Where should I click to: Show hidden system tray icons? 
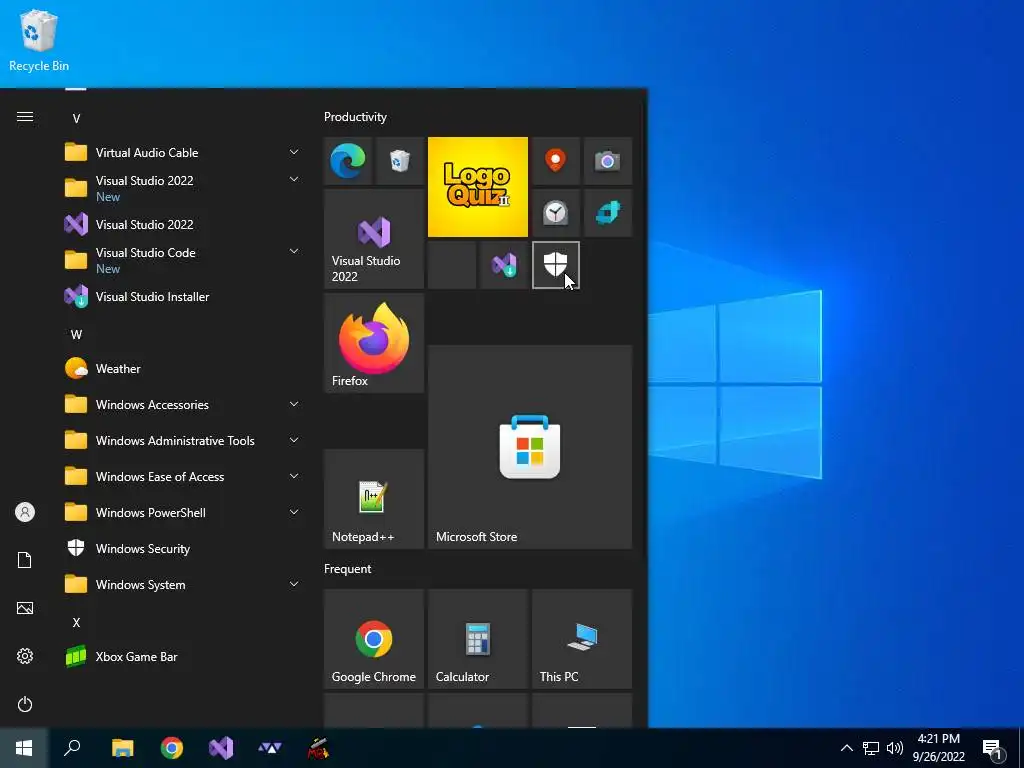click(x=846, y=748)
